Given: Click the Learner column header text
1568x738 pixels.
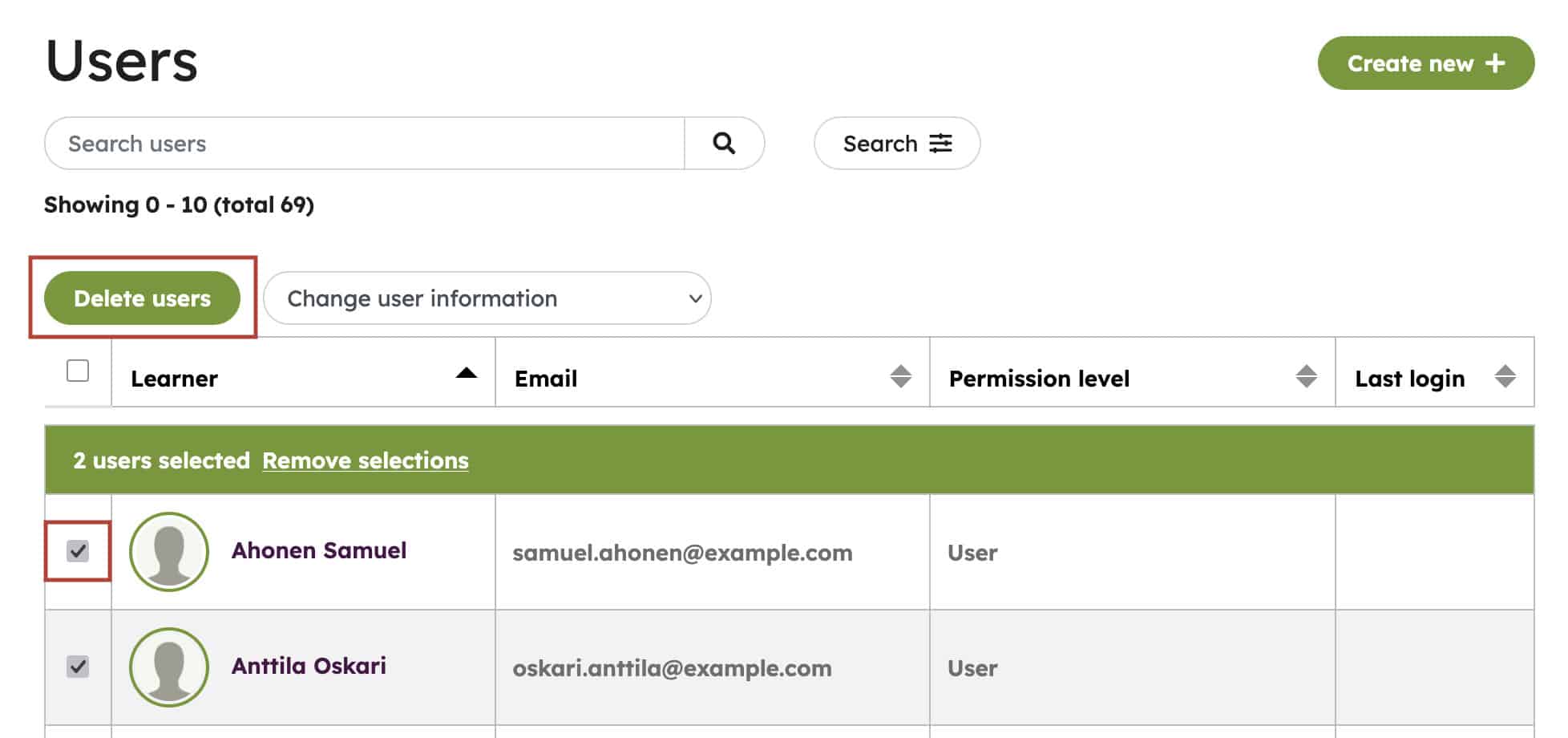Looking at the screenshot, I should 174,379.
